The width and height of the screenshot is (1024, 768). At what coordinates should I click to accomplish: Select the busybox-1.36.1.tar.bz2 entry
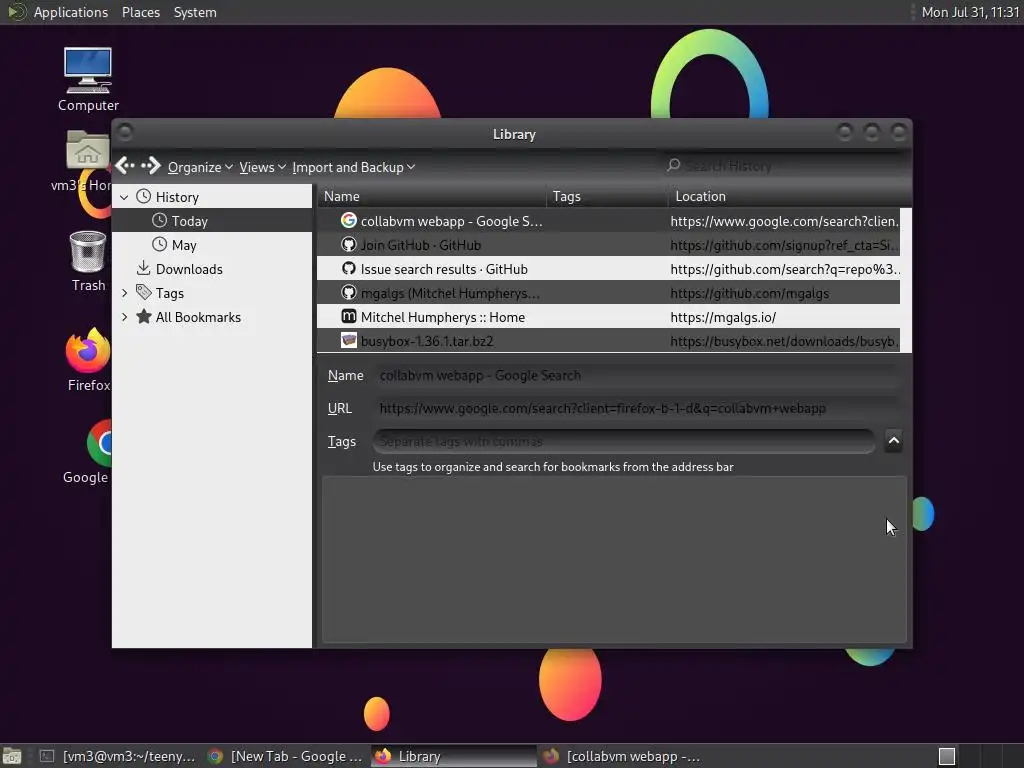[609, 341]
